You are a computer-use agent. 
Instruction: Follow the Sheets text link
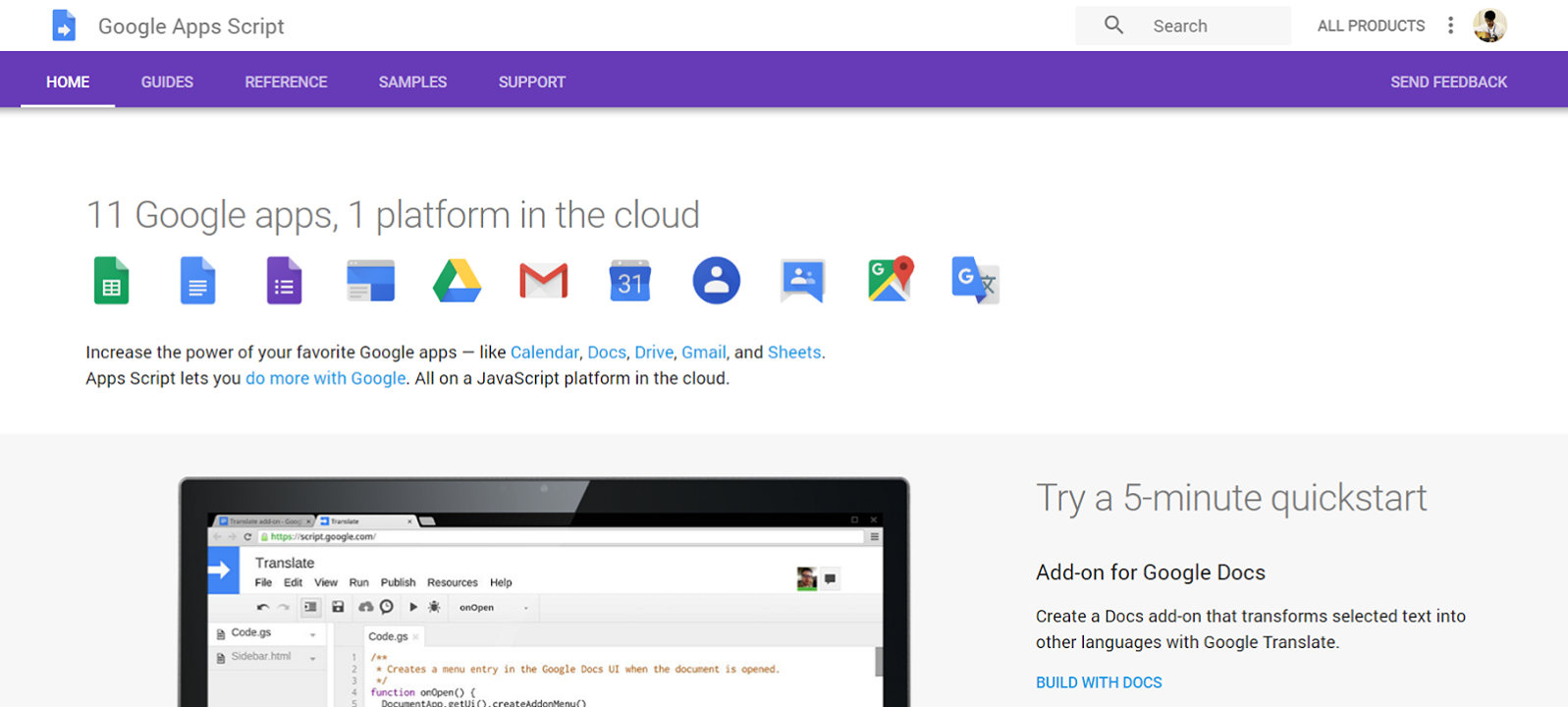pos(794,353)
